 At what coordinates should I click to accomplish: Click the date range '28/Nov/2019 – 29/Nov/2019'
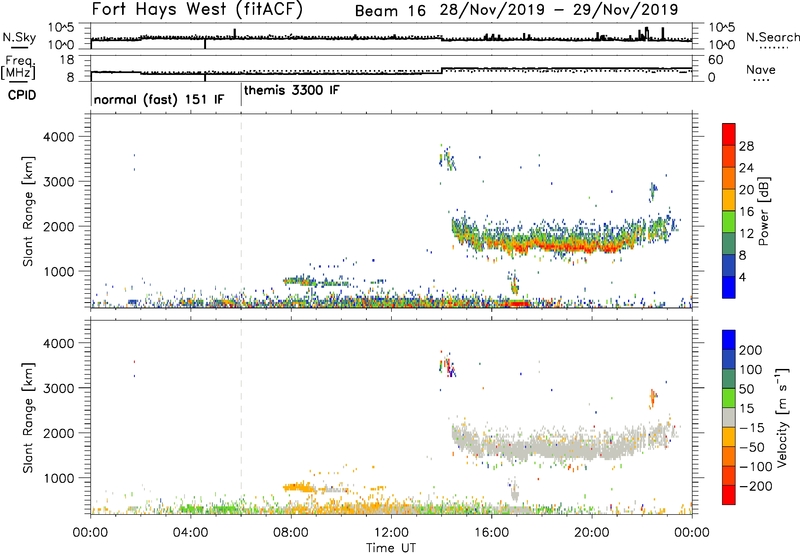pos(559,10)
